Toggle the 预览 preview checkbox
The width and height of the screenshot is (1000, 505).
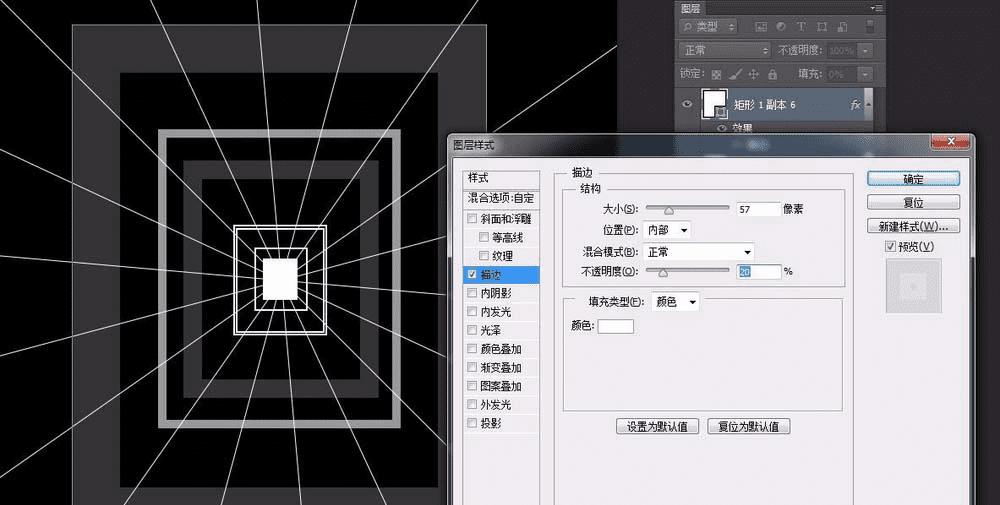[890, 247]
